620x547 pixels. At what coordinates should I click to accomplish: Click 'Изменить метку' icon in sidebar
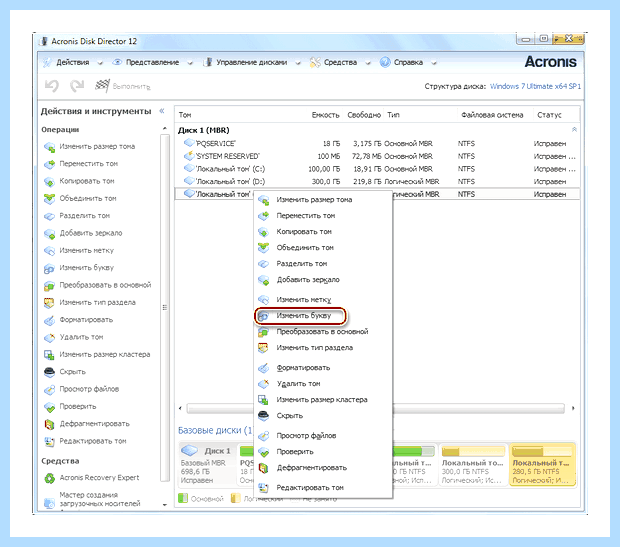49,251
